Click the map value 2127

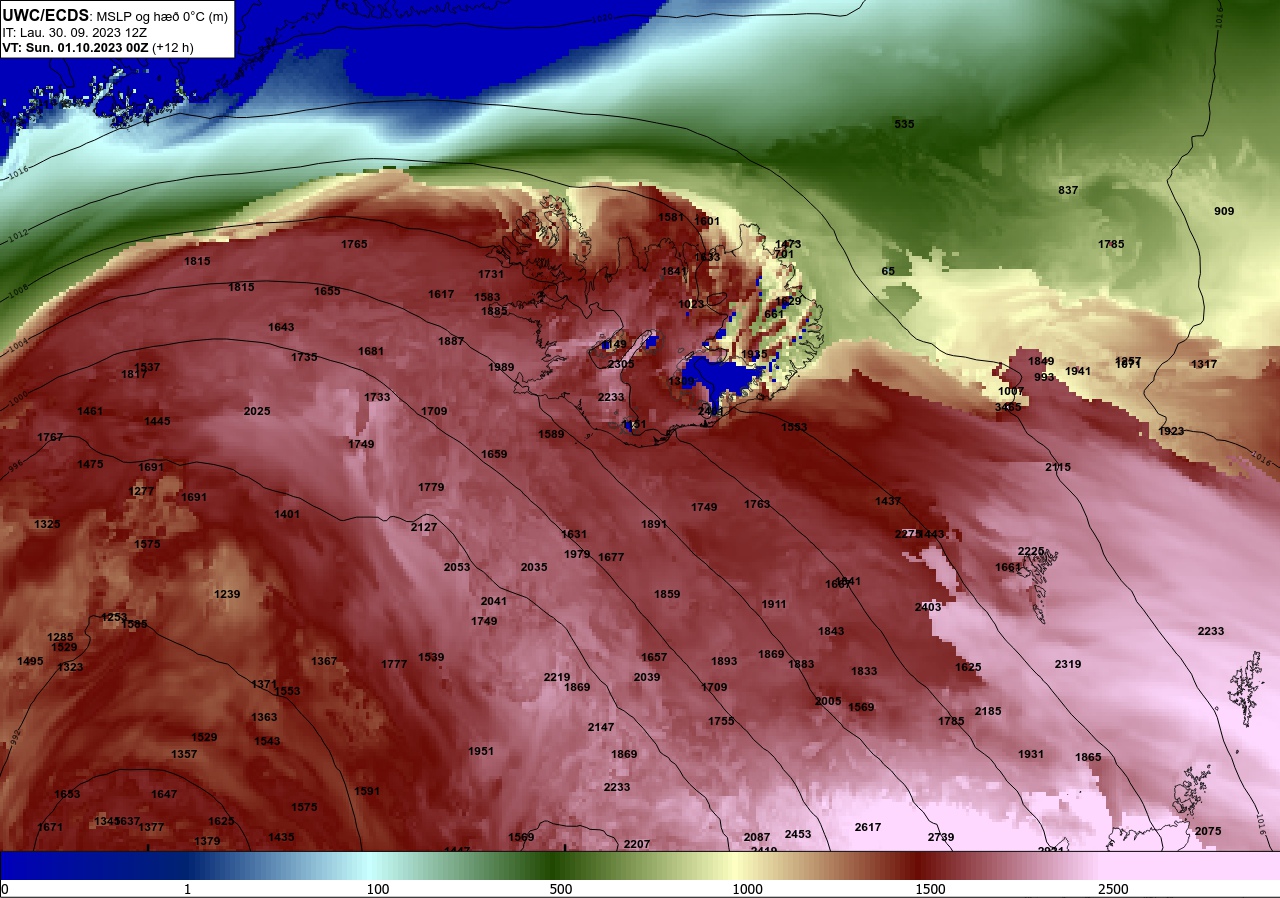click(424, 527)
